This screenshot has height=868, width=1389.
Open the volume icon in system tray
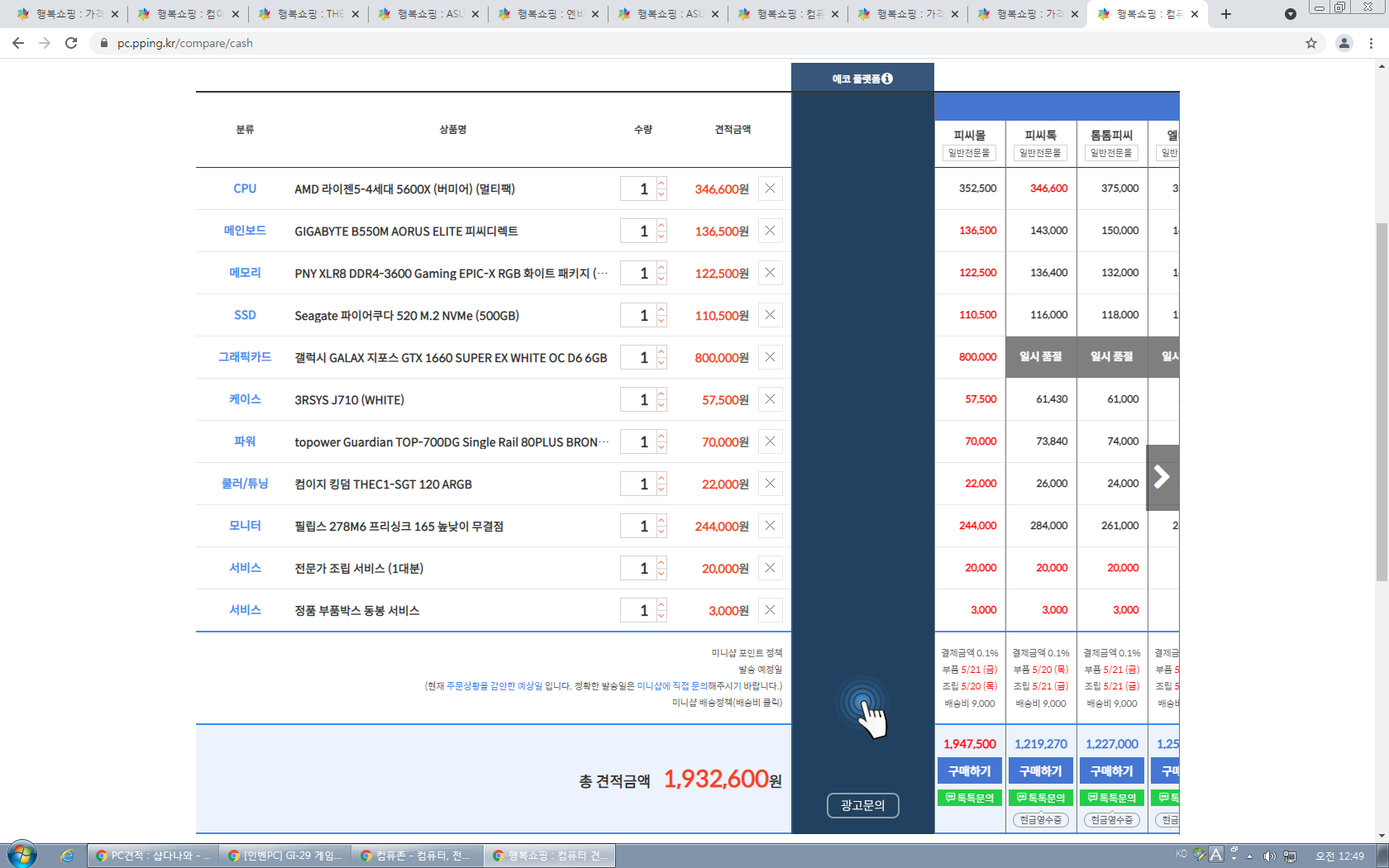pos(1269,856)
